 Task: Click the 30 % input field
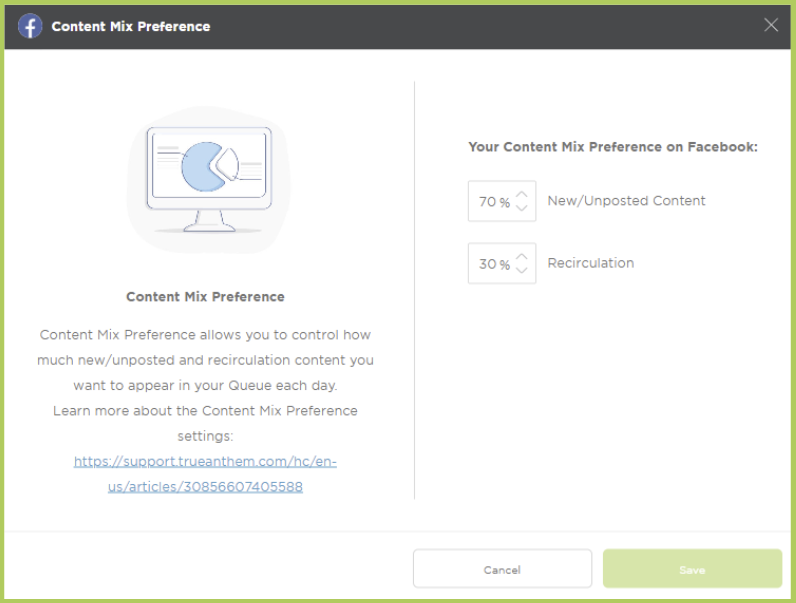[502, 263]
